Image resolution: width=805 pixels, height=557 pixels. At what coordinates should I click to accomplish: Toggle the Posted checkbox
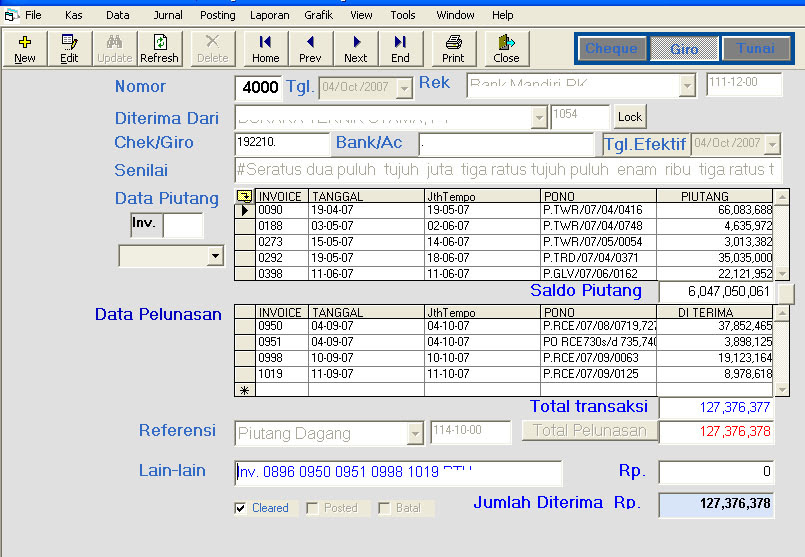pos(312,508)
